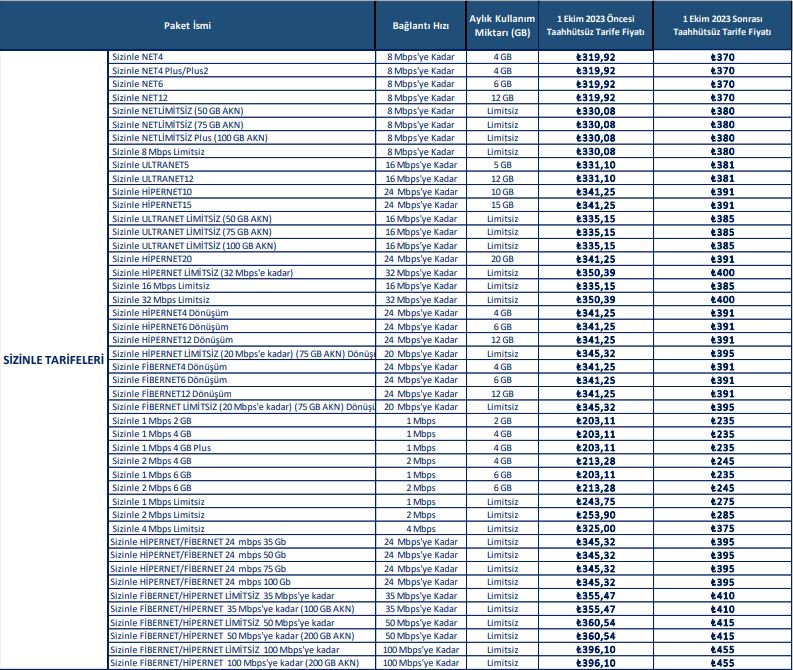Click the "Sizinle 1 Mbps 4 GB Plus" package
The height and width of the screenshot is (670, 793).
(x=161, y=448)
